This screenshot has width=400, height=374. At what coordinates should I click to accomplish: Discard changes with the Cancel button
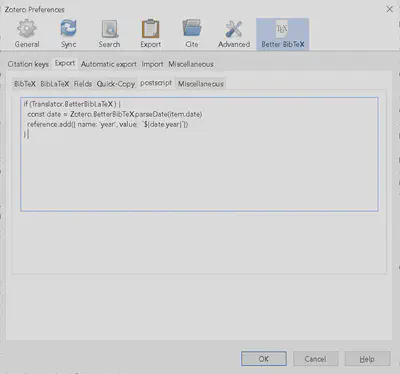[x=315, y=359]
